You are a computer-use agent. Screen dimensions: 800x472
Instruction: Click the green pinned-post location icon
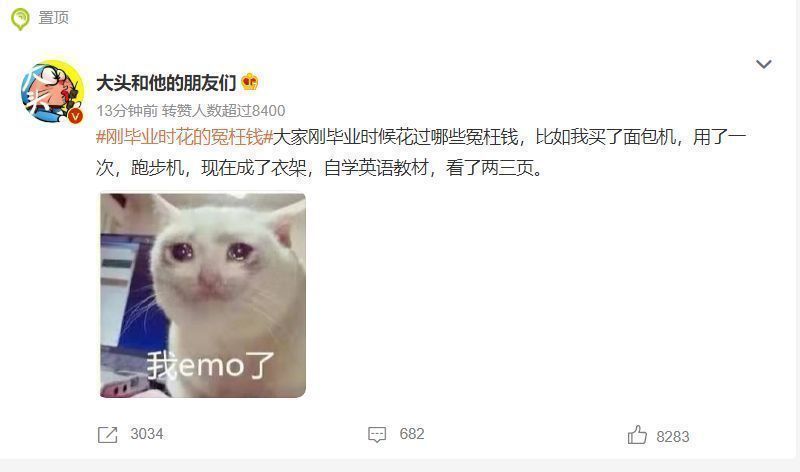click(x=20, y=19)
